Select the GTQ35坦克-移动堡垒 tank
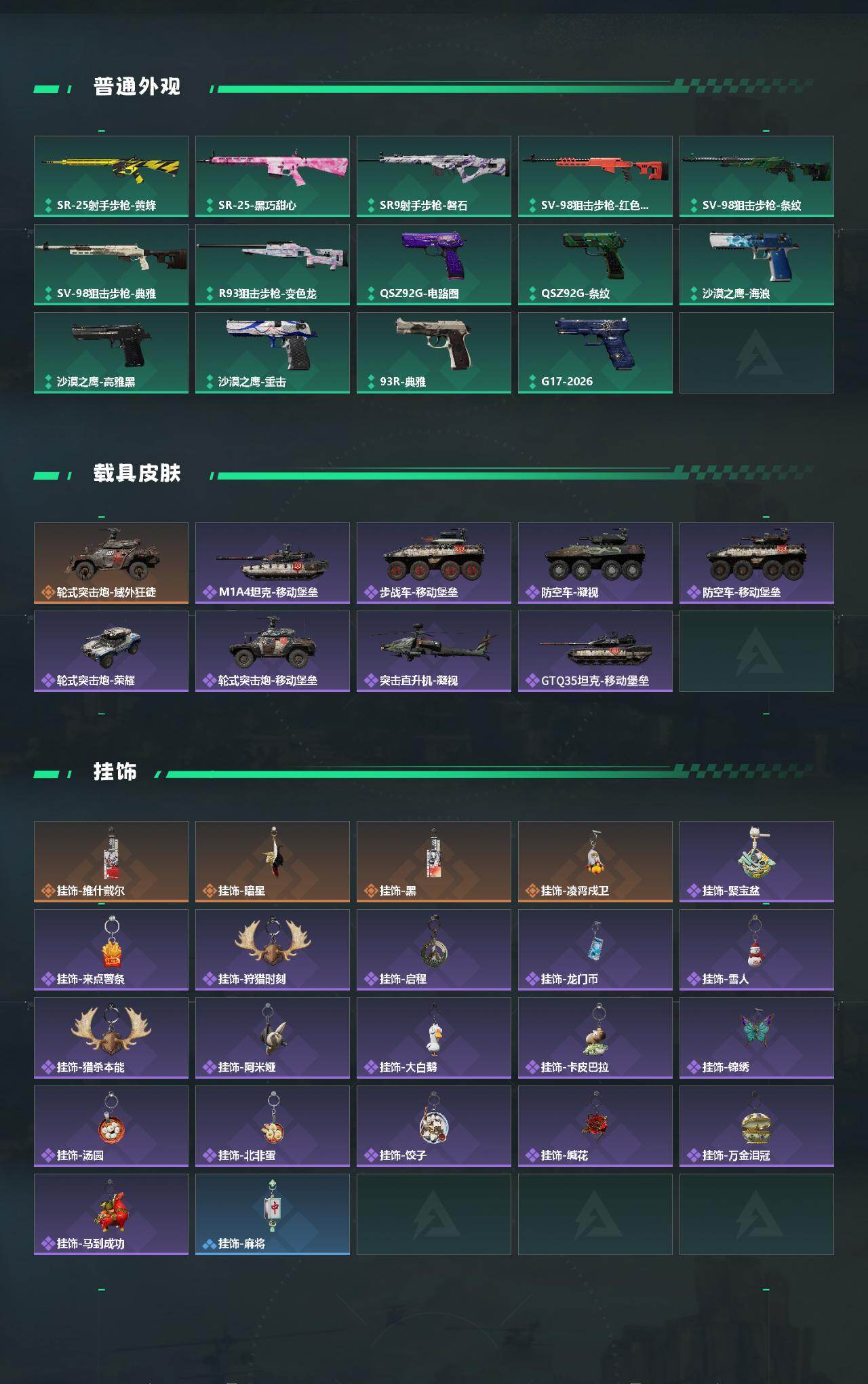The width and height of the screenshot is (868, 1384). (595, 651)
